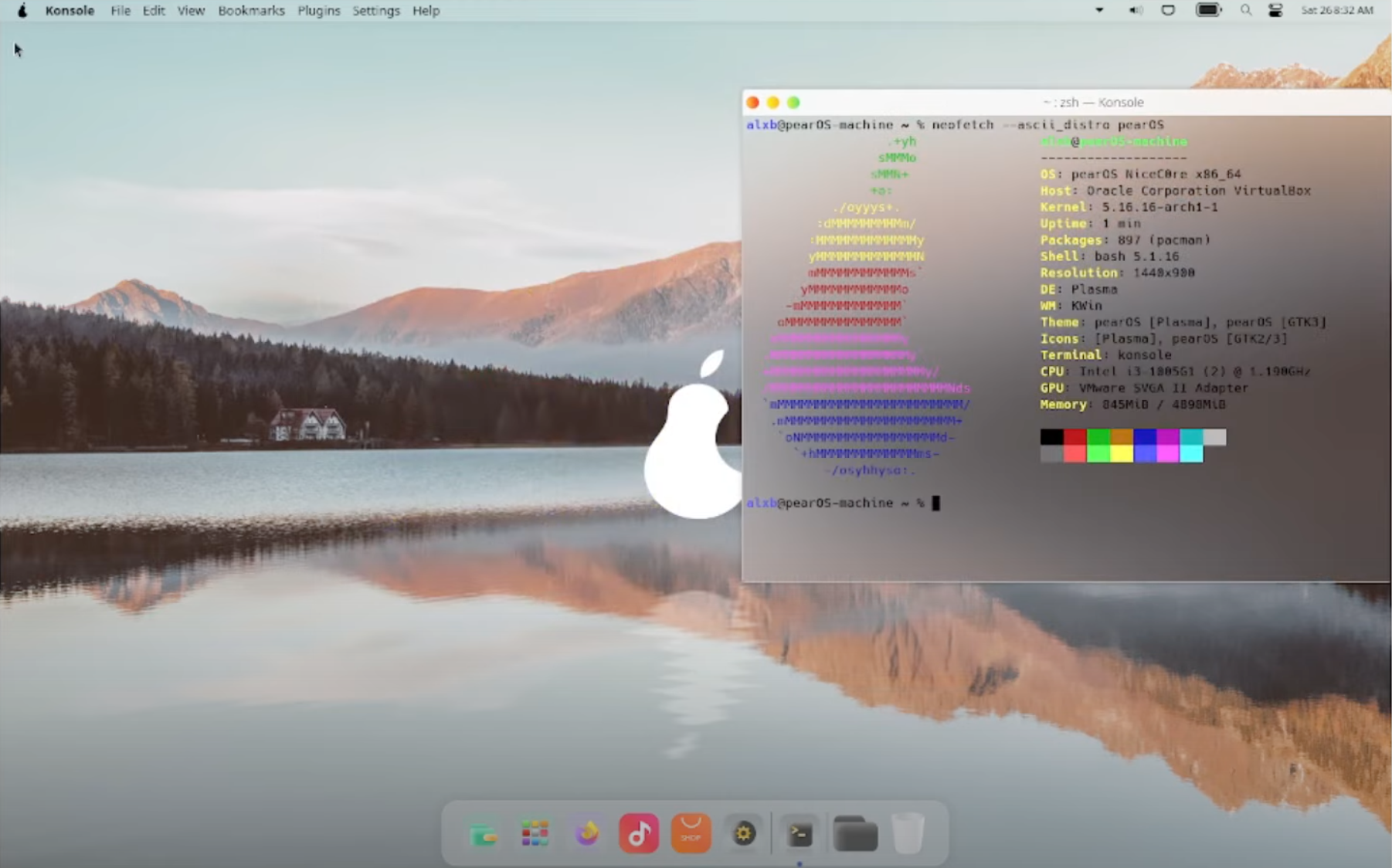1392x868 pixels.
Task: Close the Konsole window with red button
Action: coord(753,102)
